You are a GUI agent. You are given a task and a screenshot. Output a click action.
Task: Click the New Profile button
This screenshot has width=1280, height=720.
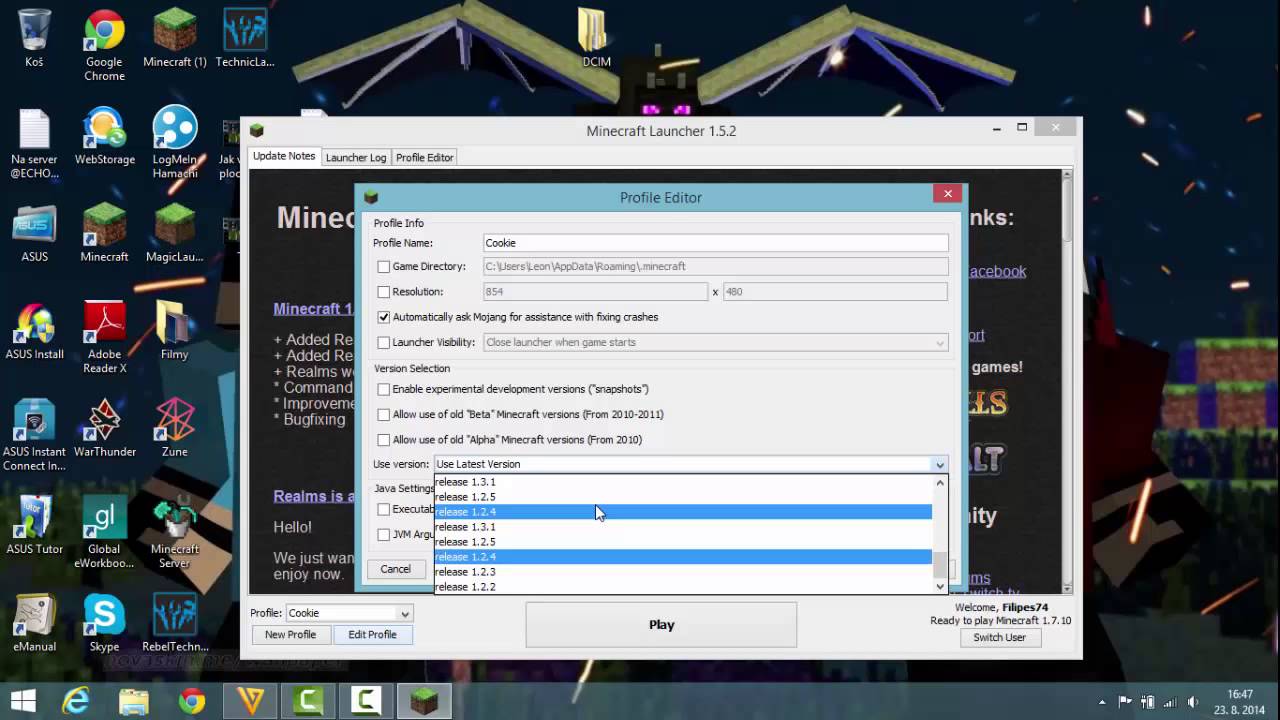pyautogui.click(x=290, y=635)
